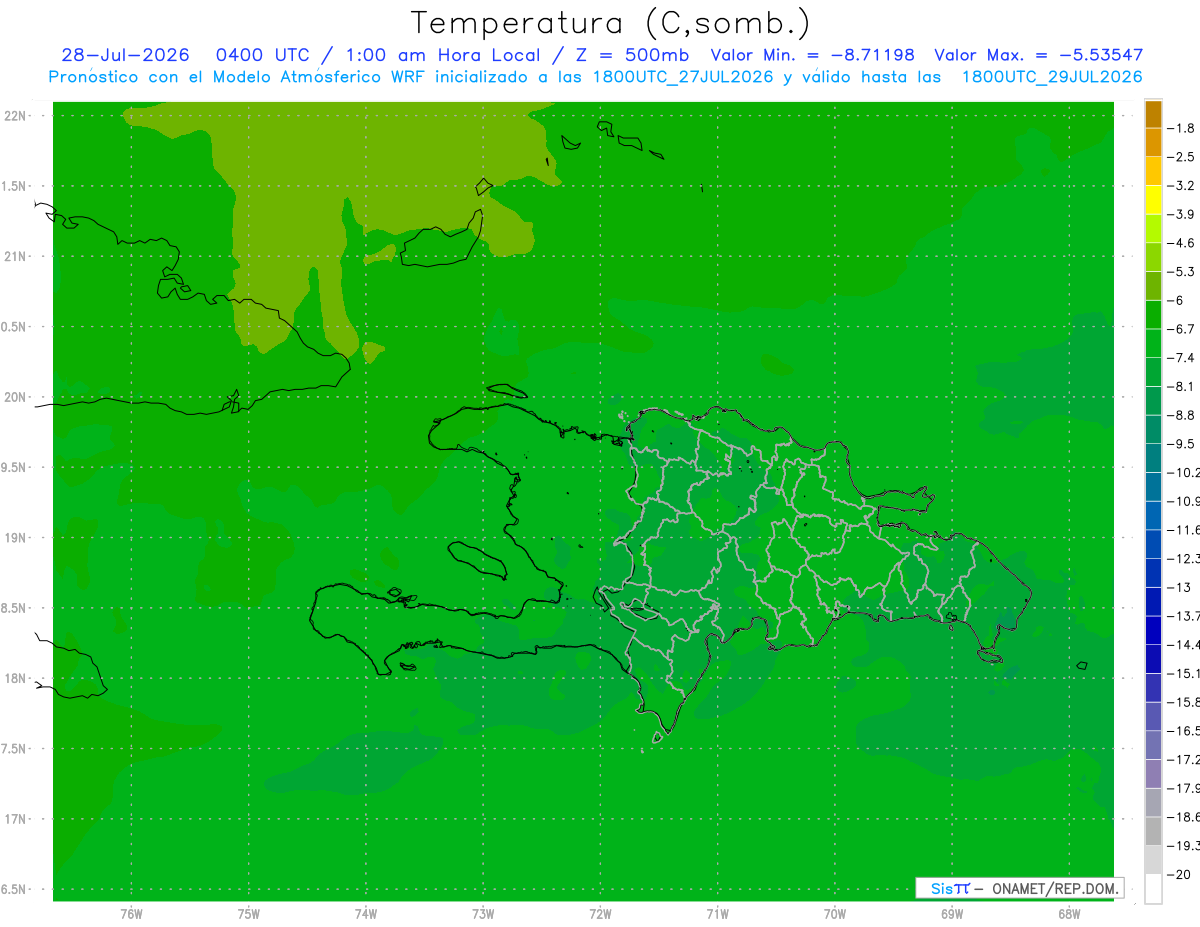Image resolution: width=1200 pixels, height=927 pixels.
Task: Click the 'ONAMET/REP.DOM.' credit label
Action: (x=1054, y=888)
